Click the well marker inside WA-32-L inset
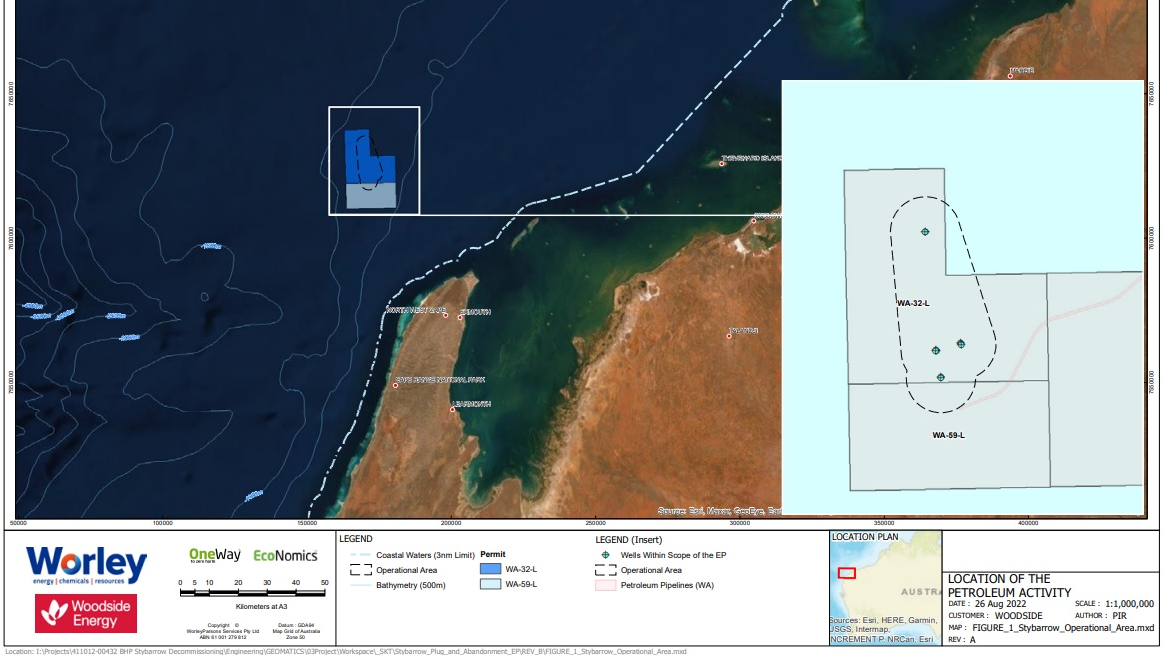This screenshot has height=655, width=1164. (x=925, y=231)
